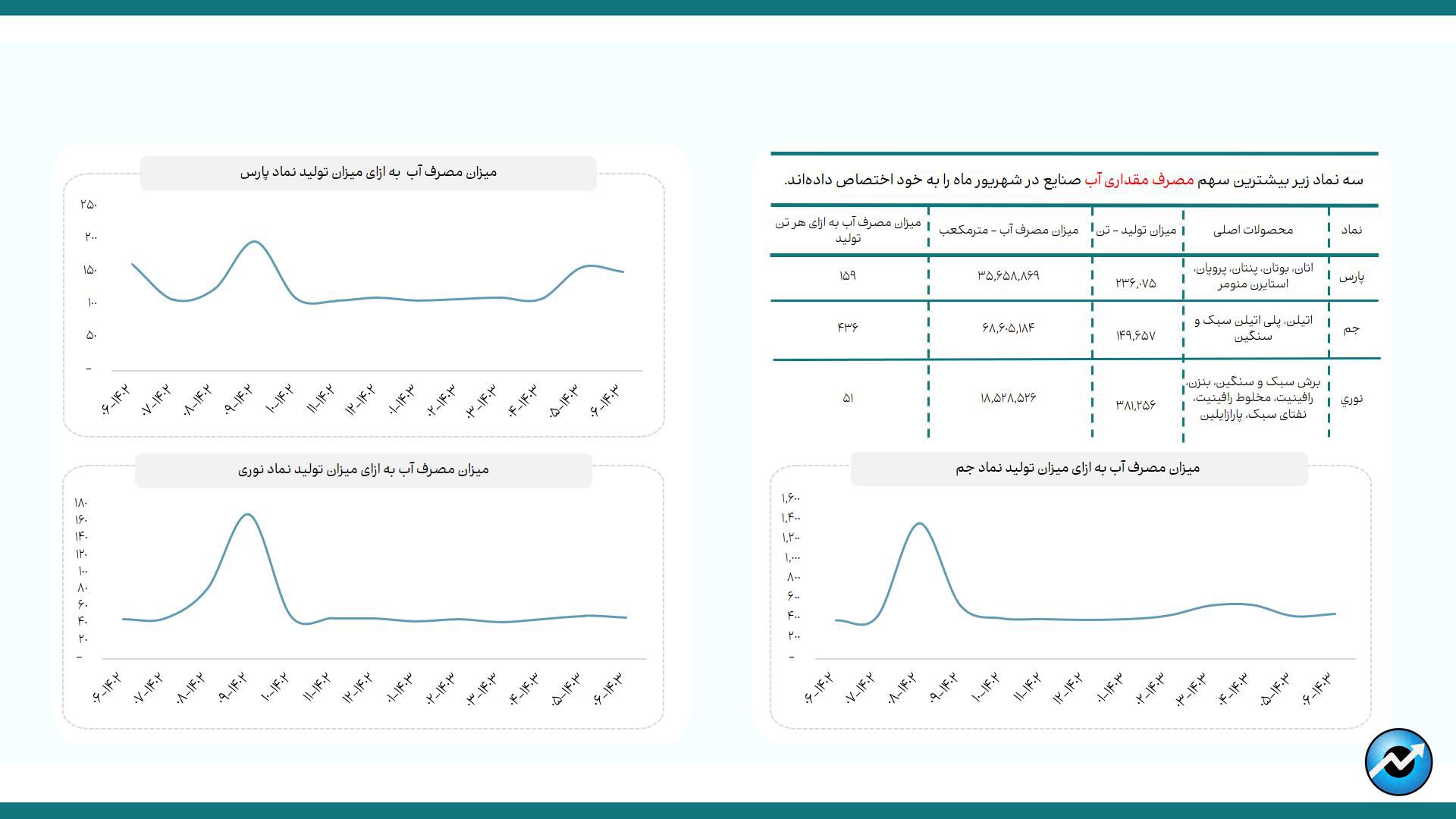Click the ۱۸۰ axis label in نوری chart
1456x819 pixels.
tap(80, 503)
